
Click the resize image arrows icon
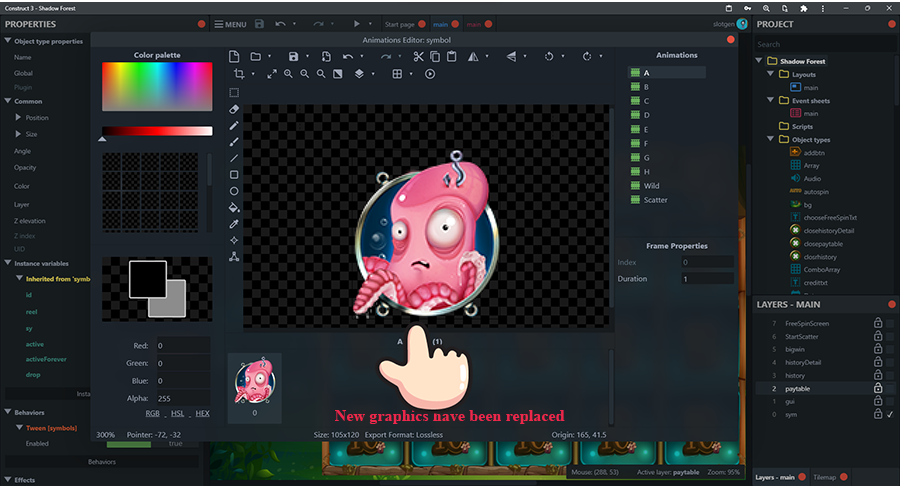(x=272, y=74)
